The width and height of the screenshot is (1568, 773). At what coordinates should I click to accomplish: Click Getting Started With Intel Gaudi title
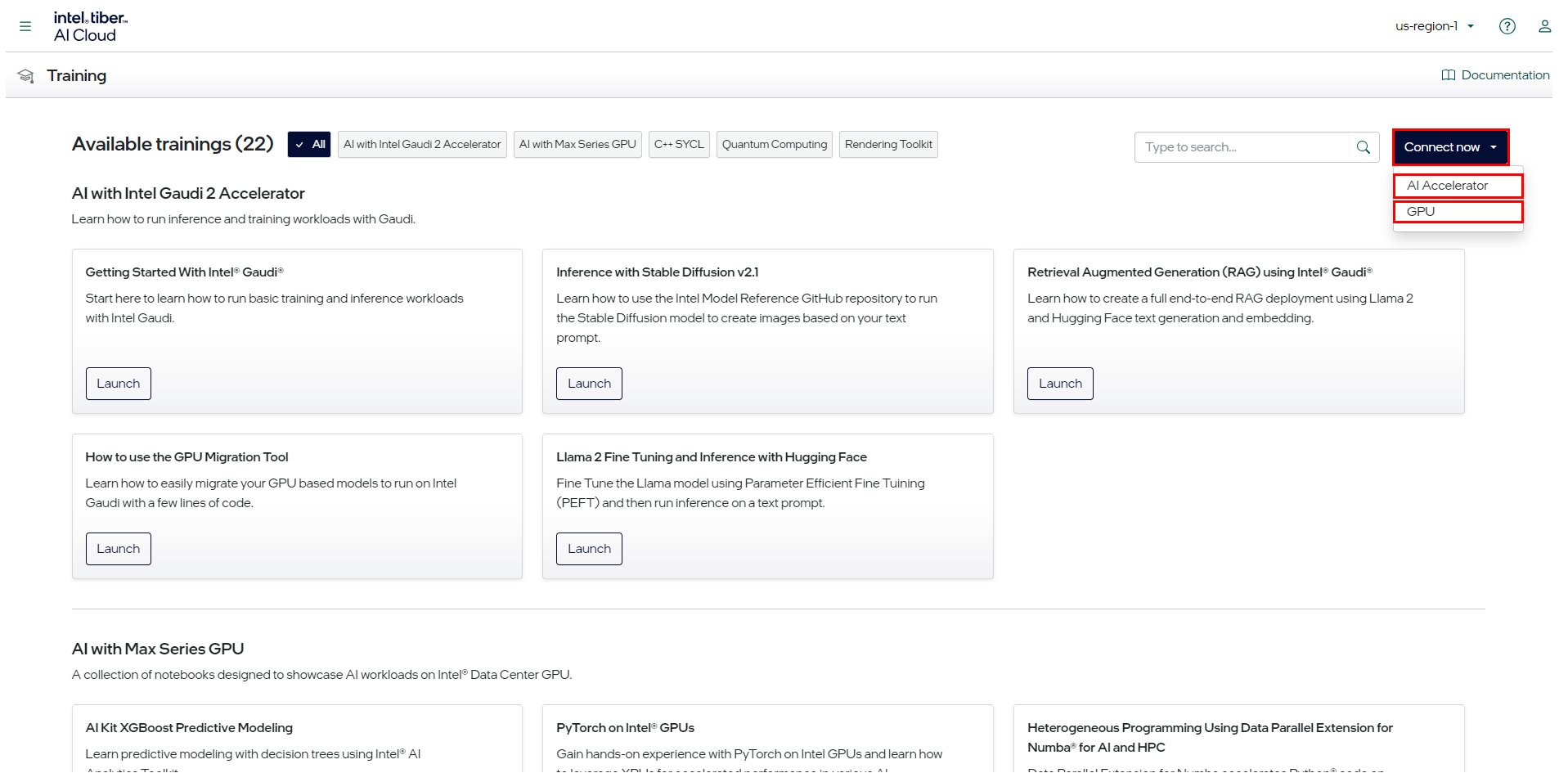[184, 272]
